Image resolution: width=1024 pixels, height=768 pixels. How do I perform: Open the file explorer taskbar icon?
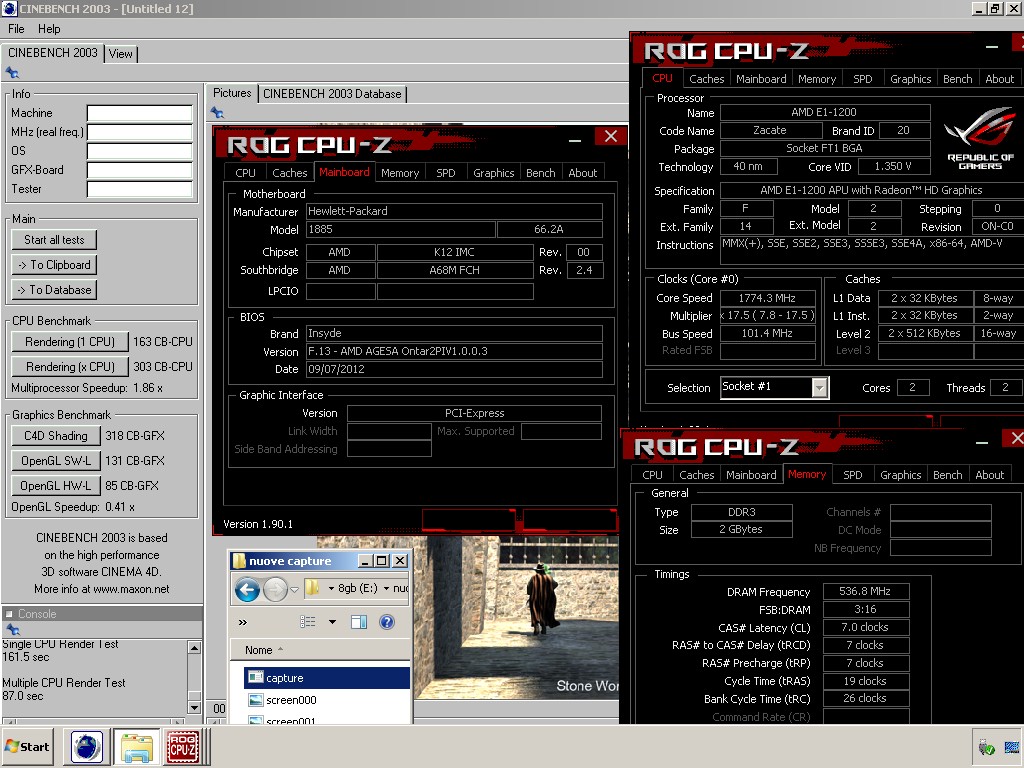136,747
